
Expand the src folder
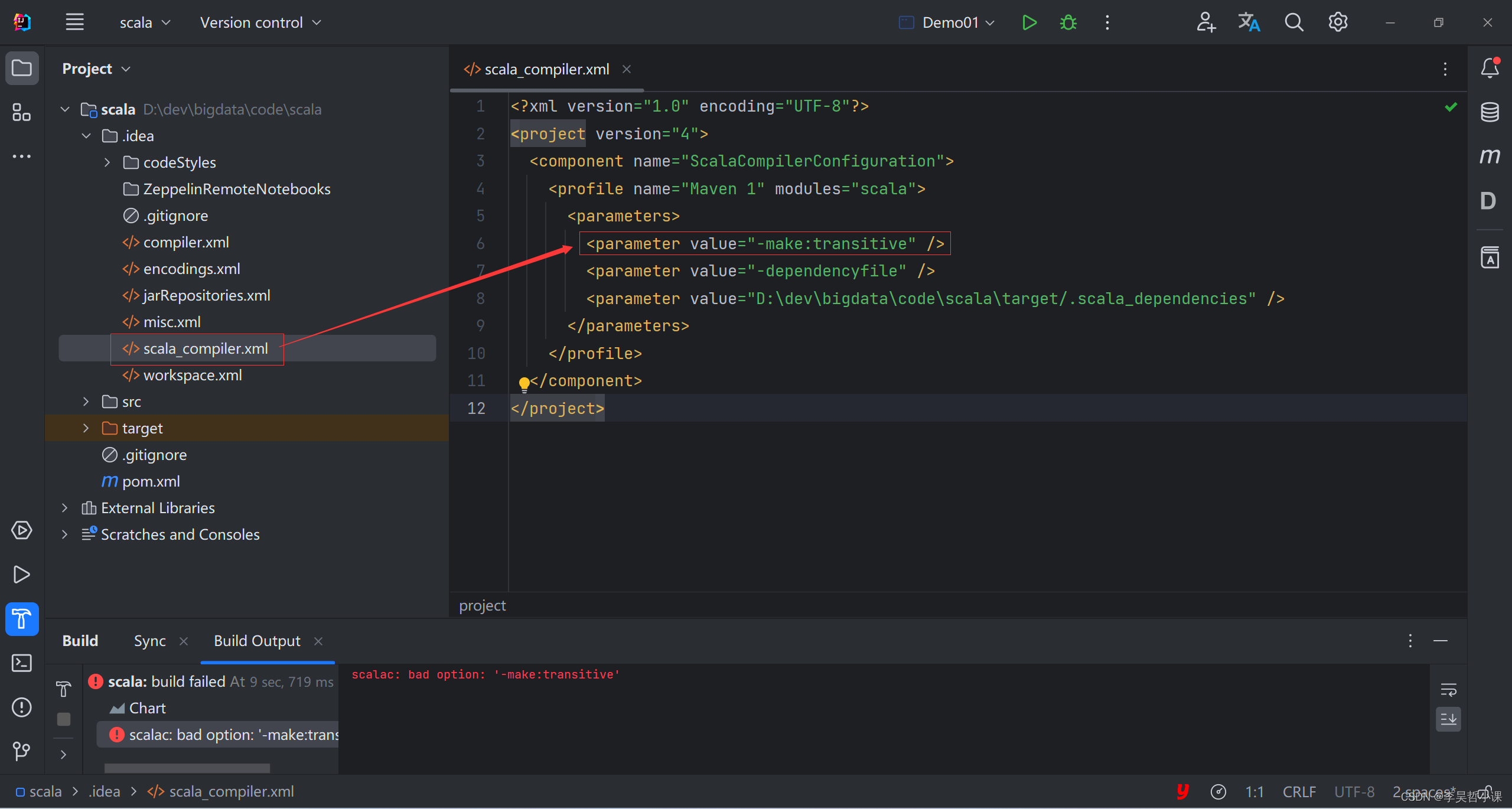coord(86,402)
